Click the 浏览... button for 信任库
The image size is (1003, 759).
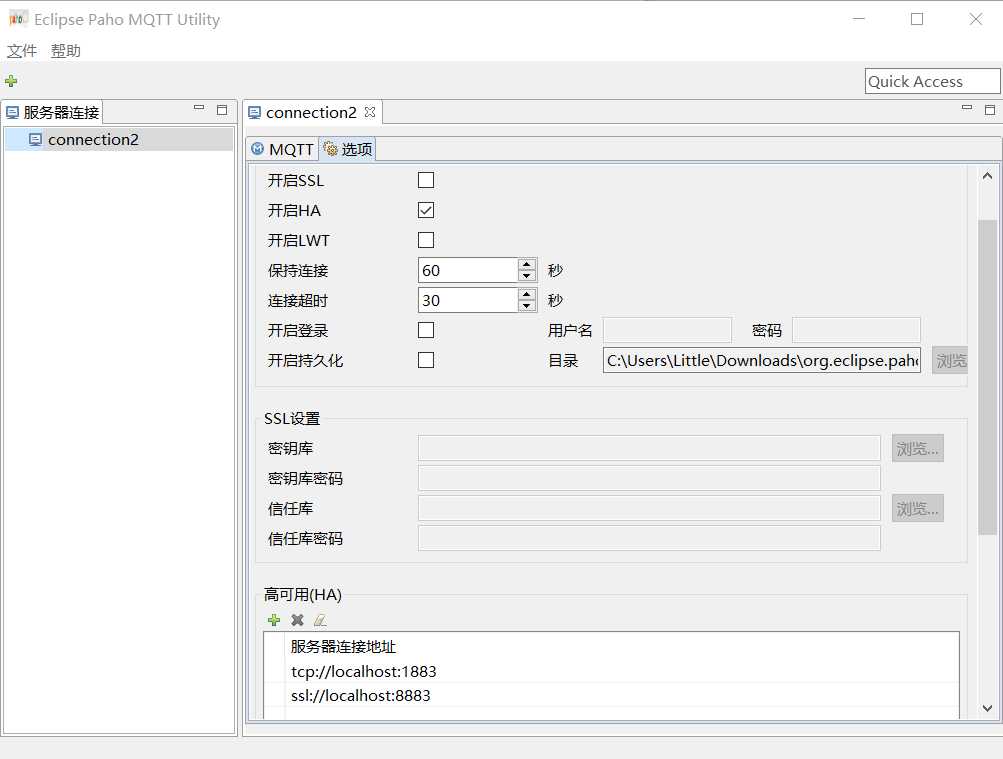(918, 509)
